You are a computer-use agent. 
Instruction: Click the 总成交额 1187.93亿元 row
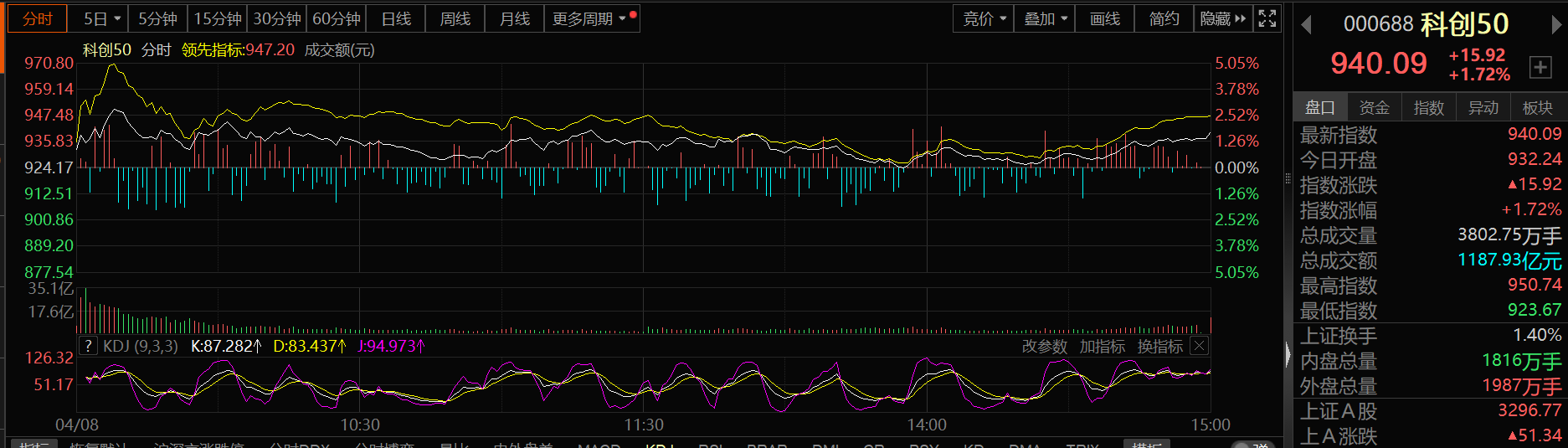click(1431, 260)
